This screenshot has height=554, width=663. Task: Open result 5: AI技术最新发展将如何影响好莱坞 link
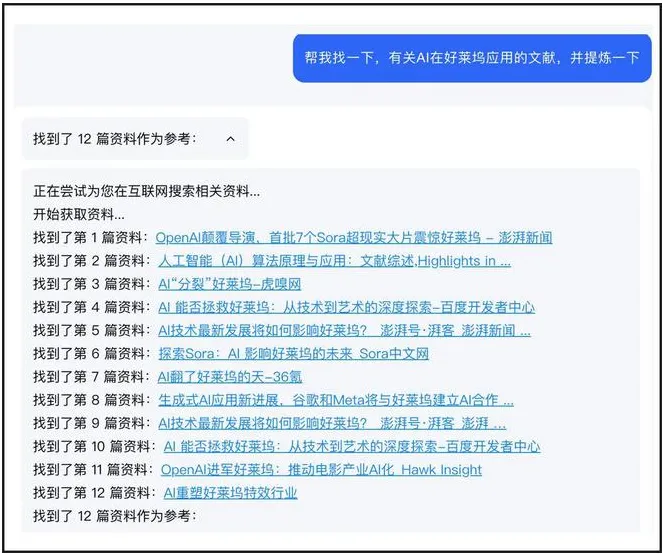tap(345, 331)
